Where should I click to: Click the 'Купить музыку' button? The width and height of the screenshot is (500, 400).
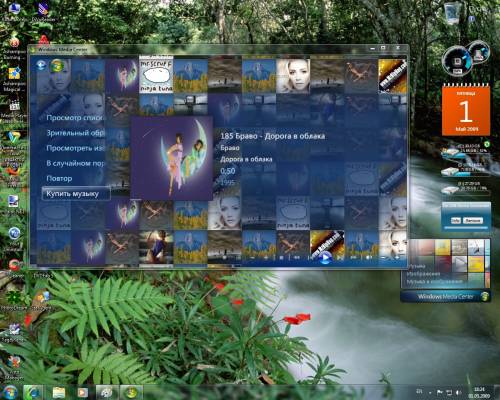click(76, 194)
